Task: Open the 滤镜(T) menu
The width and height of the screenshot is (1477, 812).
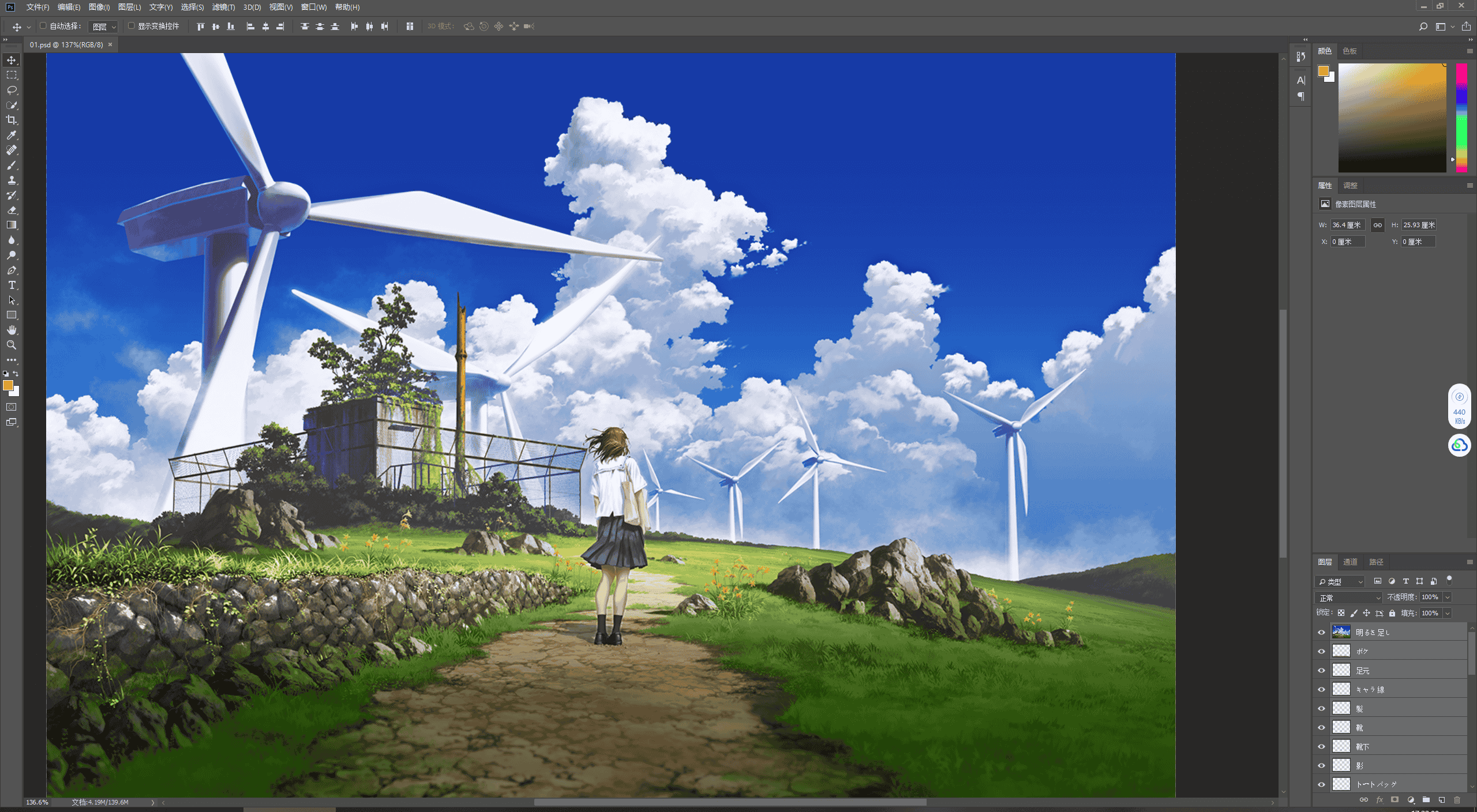Action: point(223,7)
